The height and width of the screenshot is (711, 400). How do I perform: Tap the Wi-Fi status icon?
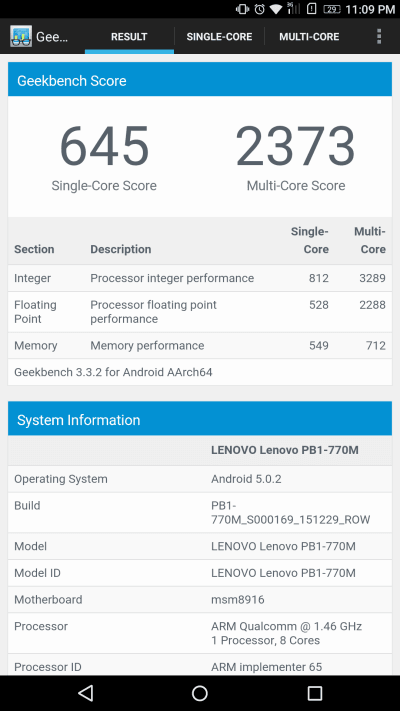tap(275, 9)
